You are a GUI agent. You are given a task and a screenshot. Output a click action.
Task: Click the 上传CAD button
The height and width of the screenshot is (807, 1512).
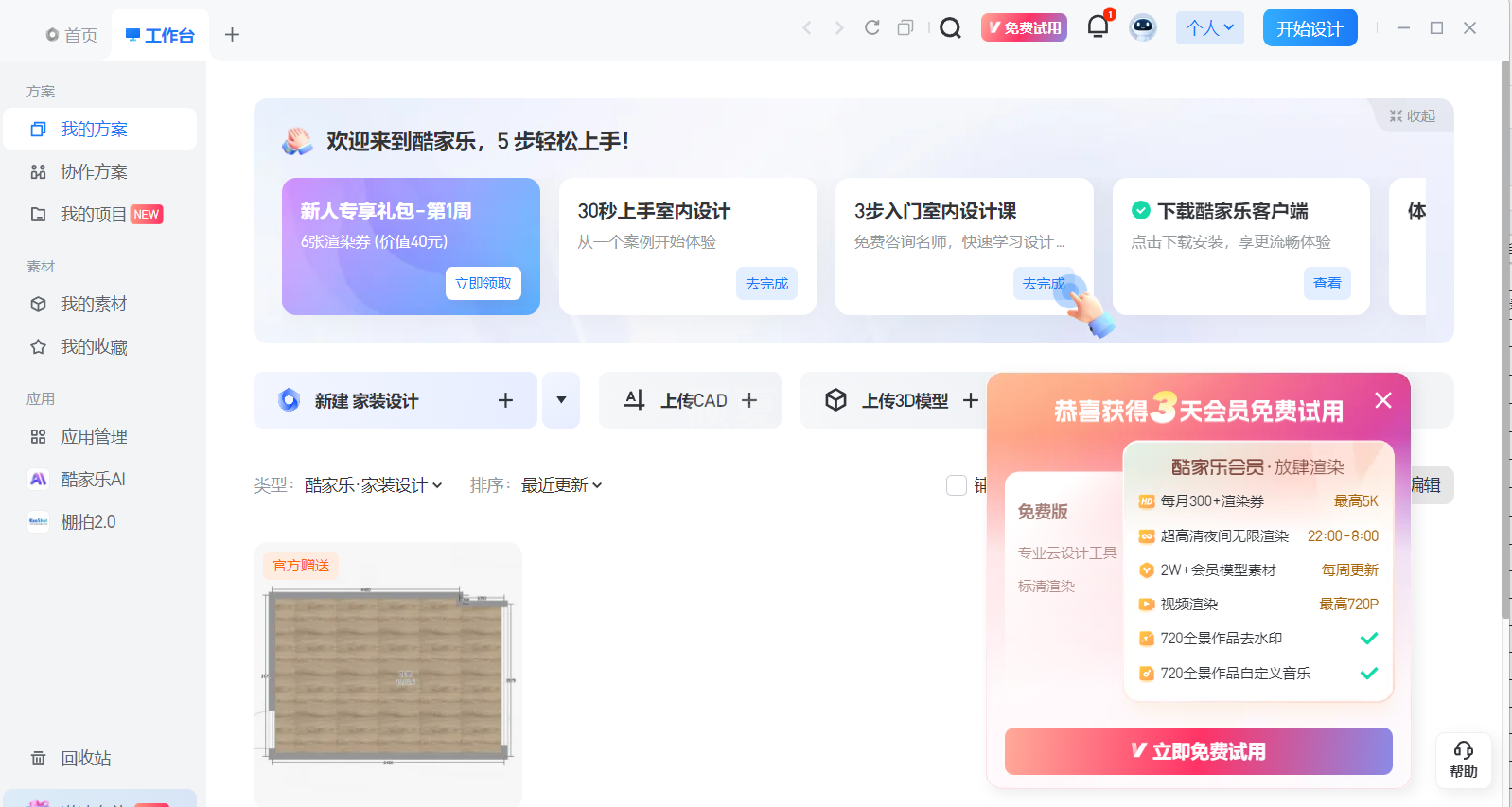(690, 400)
